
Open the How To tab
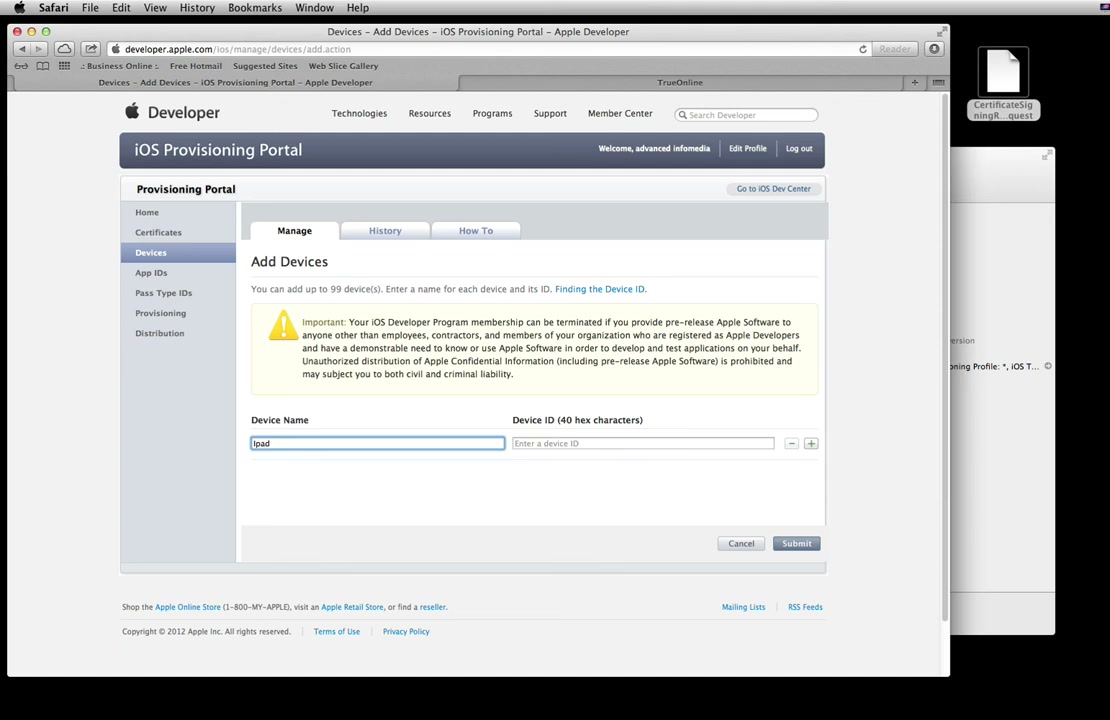476,231
